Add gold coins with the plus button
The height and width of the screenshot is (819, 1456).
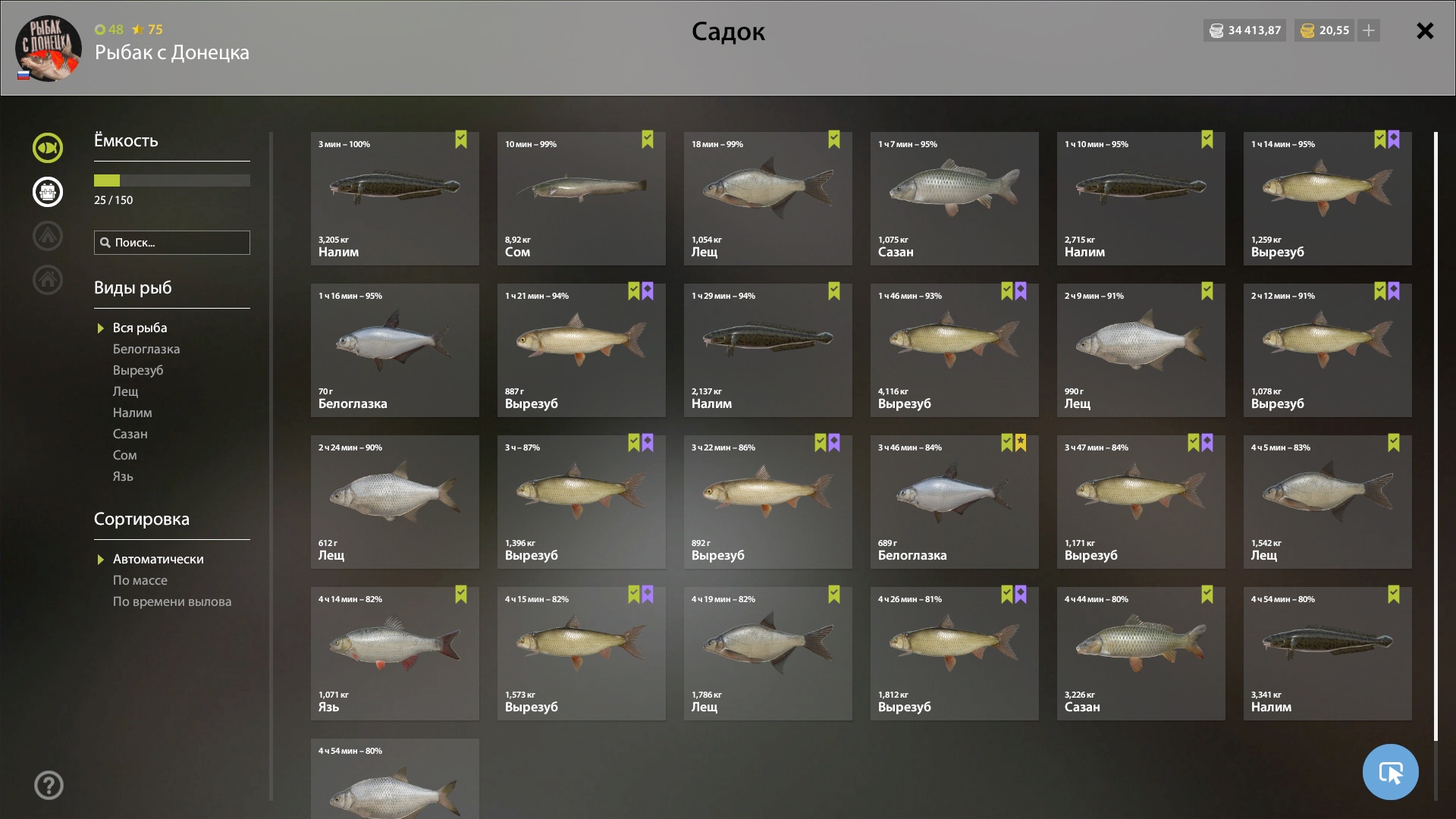(1369, 30)
